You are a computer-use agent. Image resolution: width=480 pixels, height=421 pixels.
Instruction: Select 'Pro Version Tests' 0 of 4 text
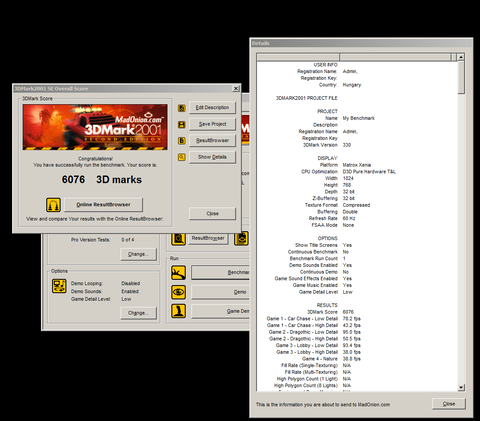(x=103, y=240)
